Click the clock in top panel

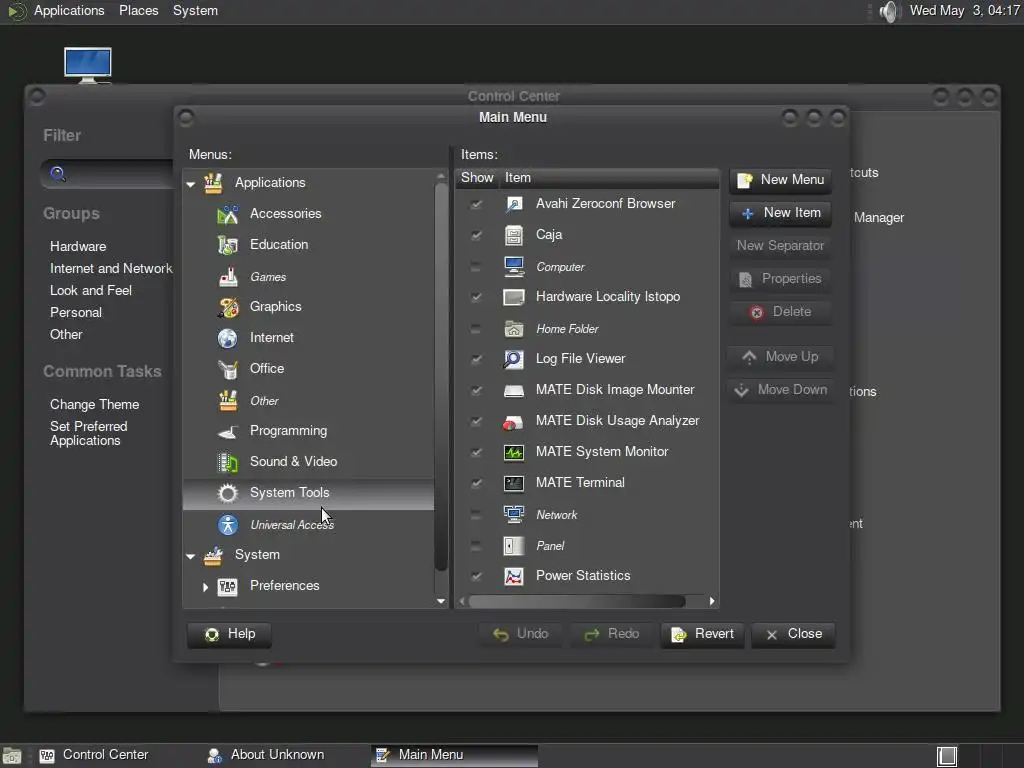[965, 10]
